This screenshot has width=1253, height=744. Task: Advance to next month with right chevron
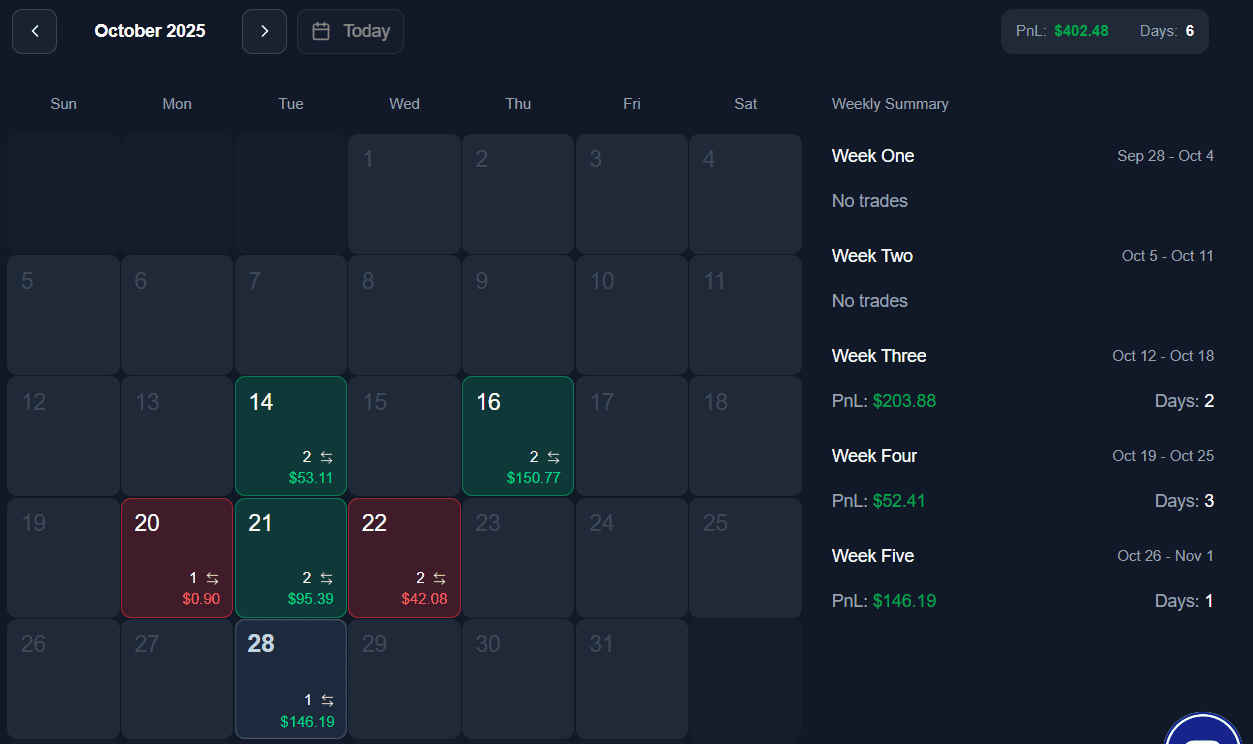[264, 31]
